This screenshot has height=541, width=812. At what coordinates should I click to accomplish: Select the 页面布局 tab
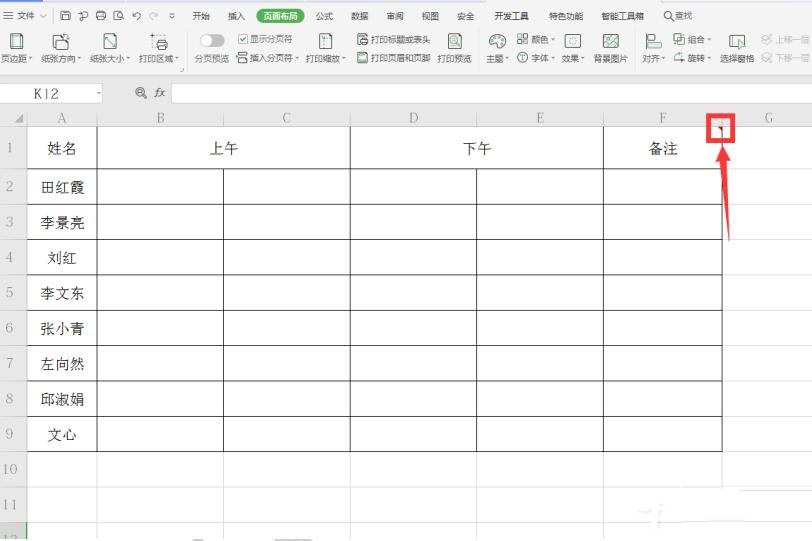pyautogui.click(x=280, y=16)
